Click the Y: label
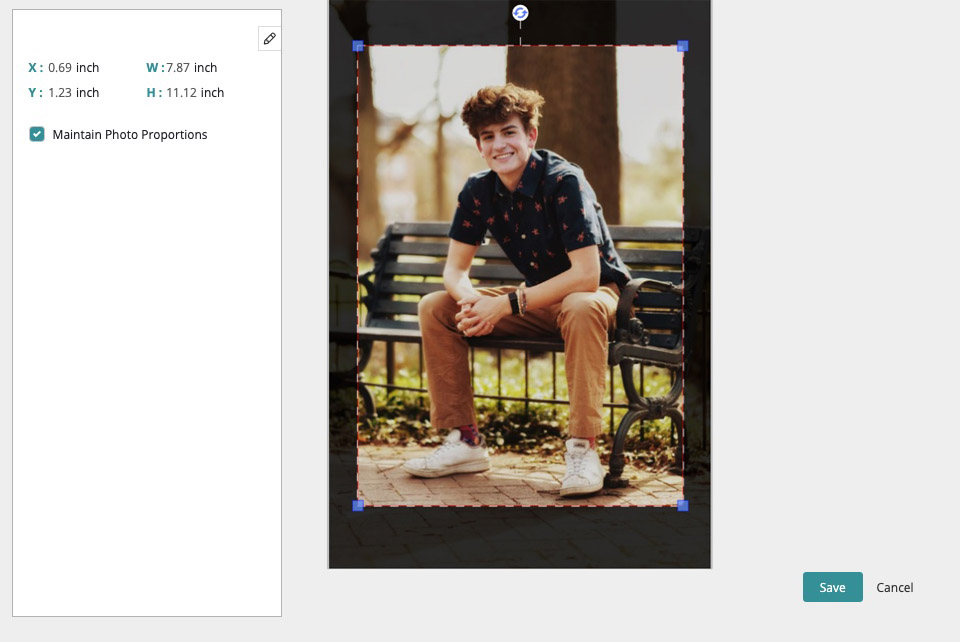The image size is (960, 642). 35,93
